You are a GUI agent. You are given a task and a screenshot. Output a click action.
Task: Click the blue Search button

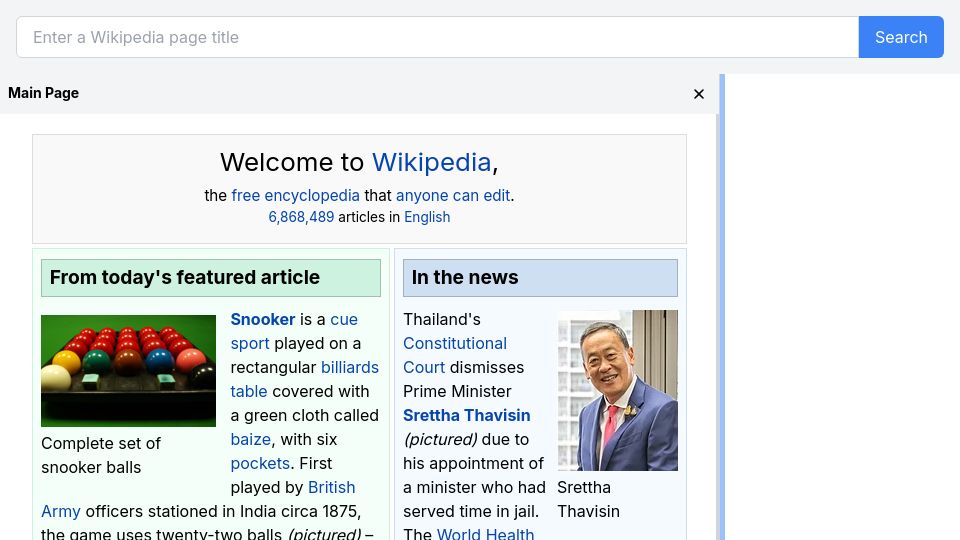[x=901, y=37]
